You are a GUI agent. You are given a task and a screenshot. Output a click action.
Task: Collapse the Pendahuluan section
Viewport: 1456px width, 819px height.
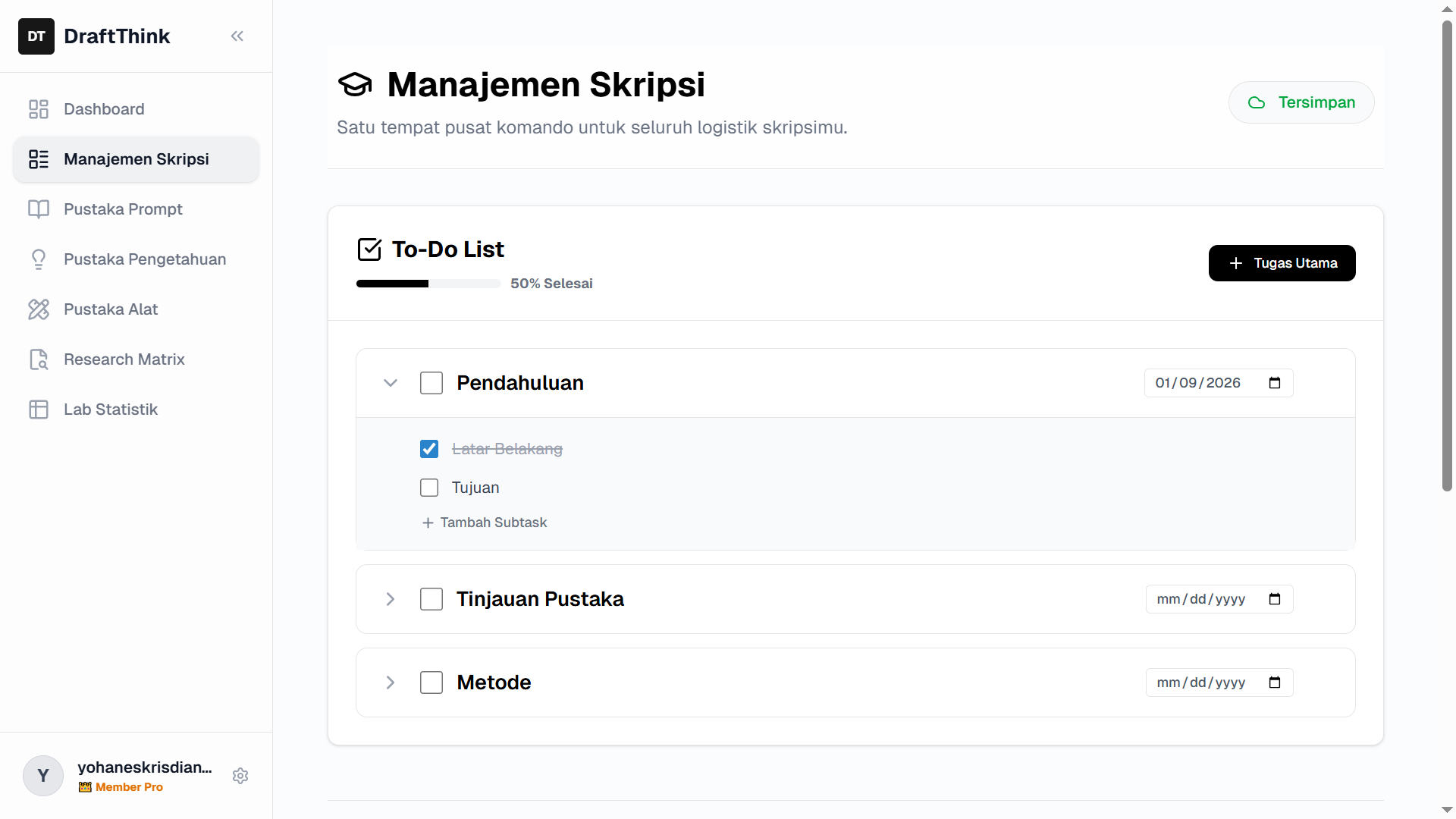point(391,383)
